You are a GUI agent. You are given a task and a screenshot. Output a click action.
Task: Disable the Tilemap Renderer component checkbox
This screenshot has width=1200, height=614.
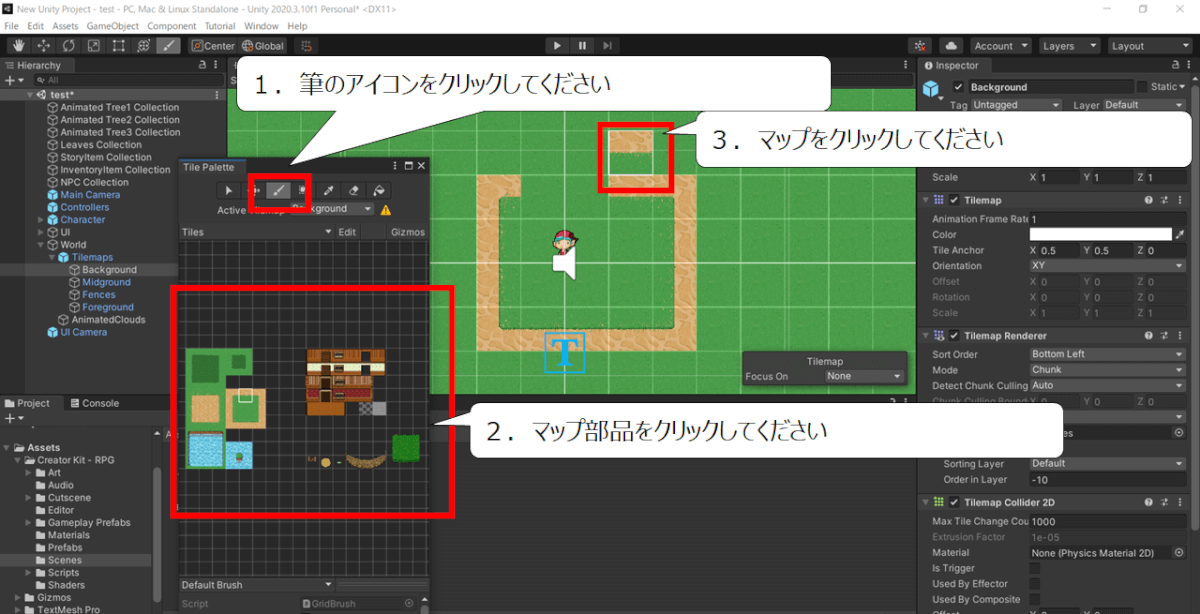click(x=954, y=336)
